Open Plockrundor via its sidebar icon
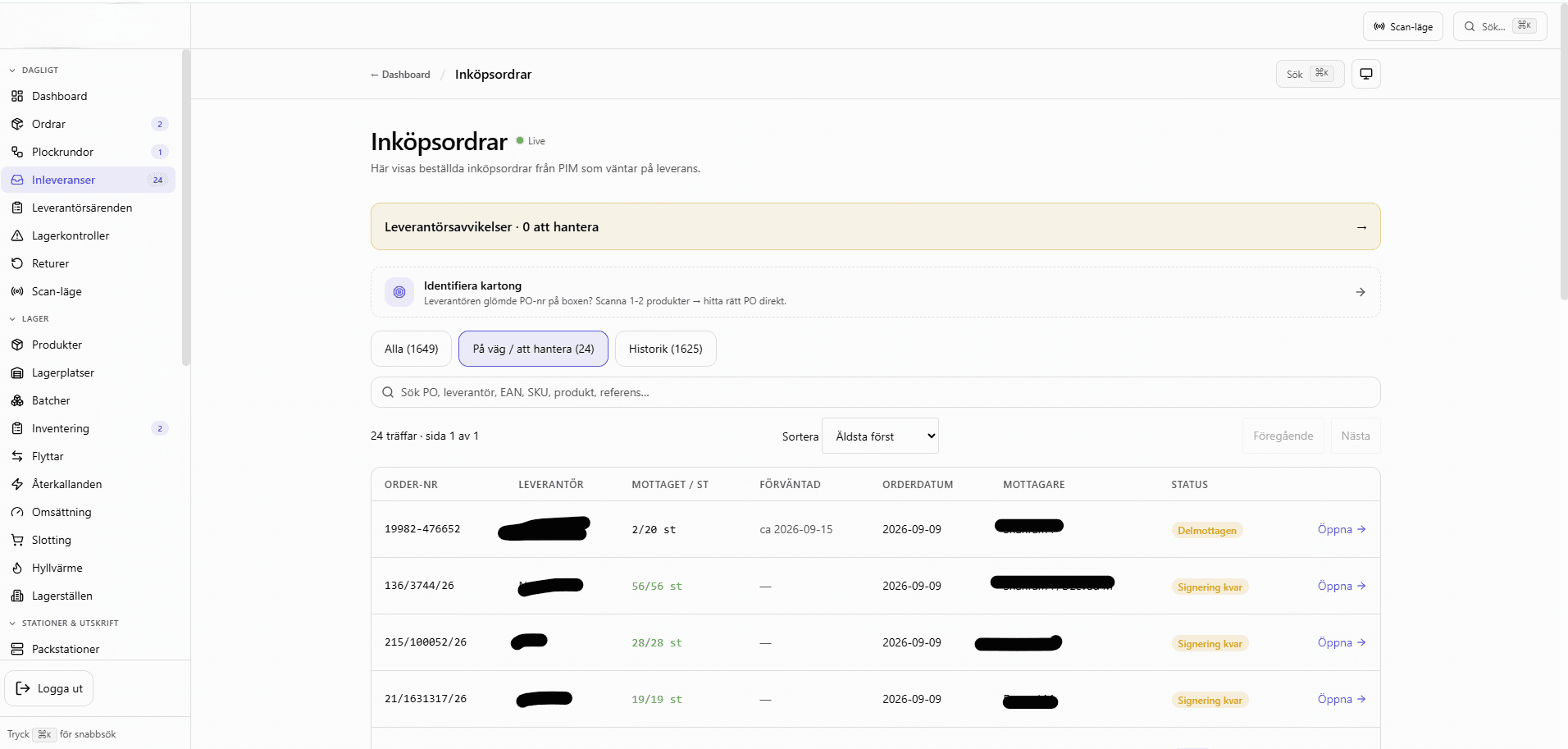Viewport: 1568px width, 749px height. (17, 152)
